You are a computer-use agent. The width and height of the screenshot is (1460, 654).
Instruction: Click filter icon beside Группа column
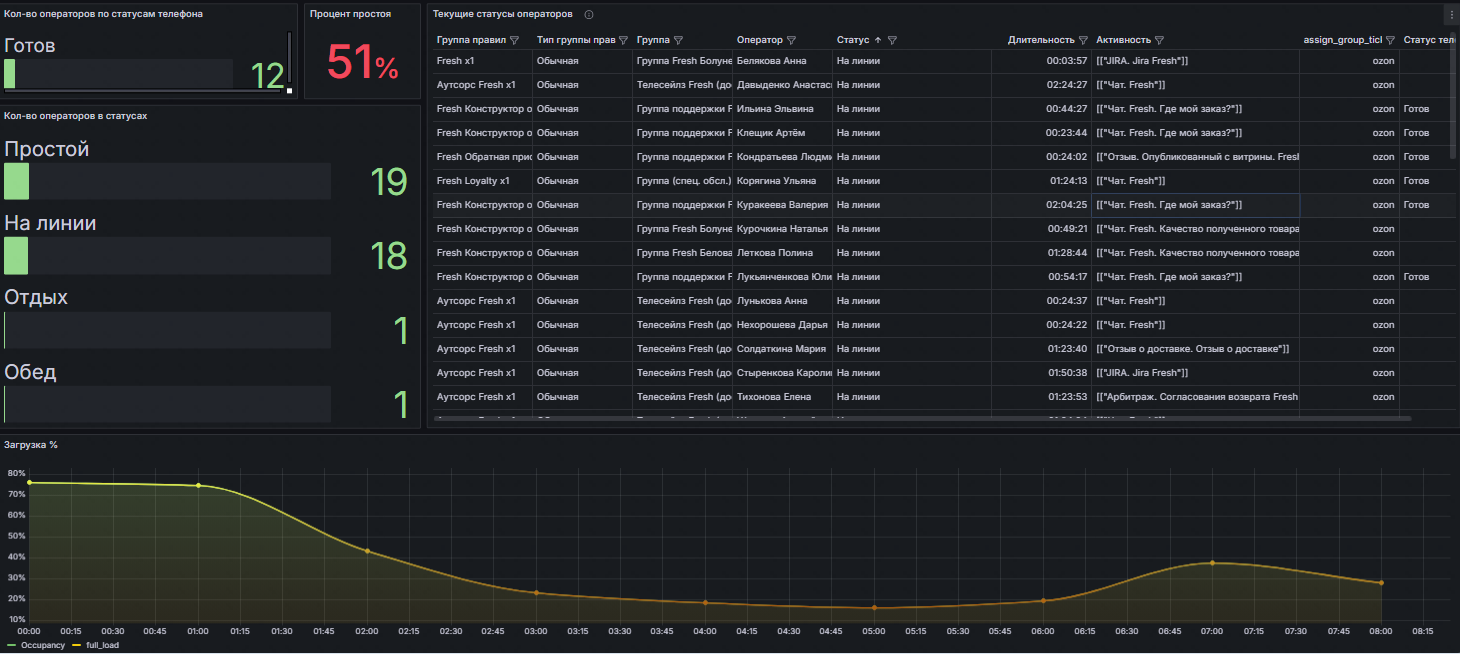pyautogui.click(x=678, y=41)
